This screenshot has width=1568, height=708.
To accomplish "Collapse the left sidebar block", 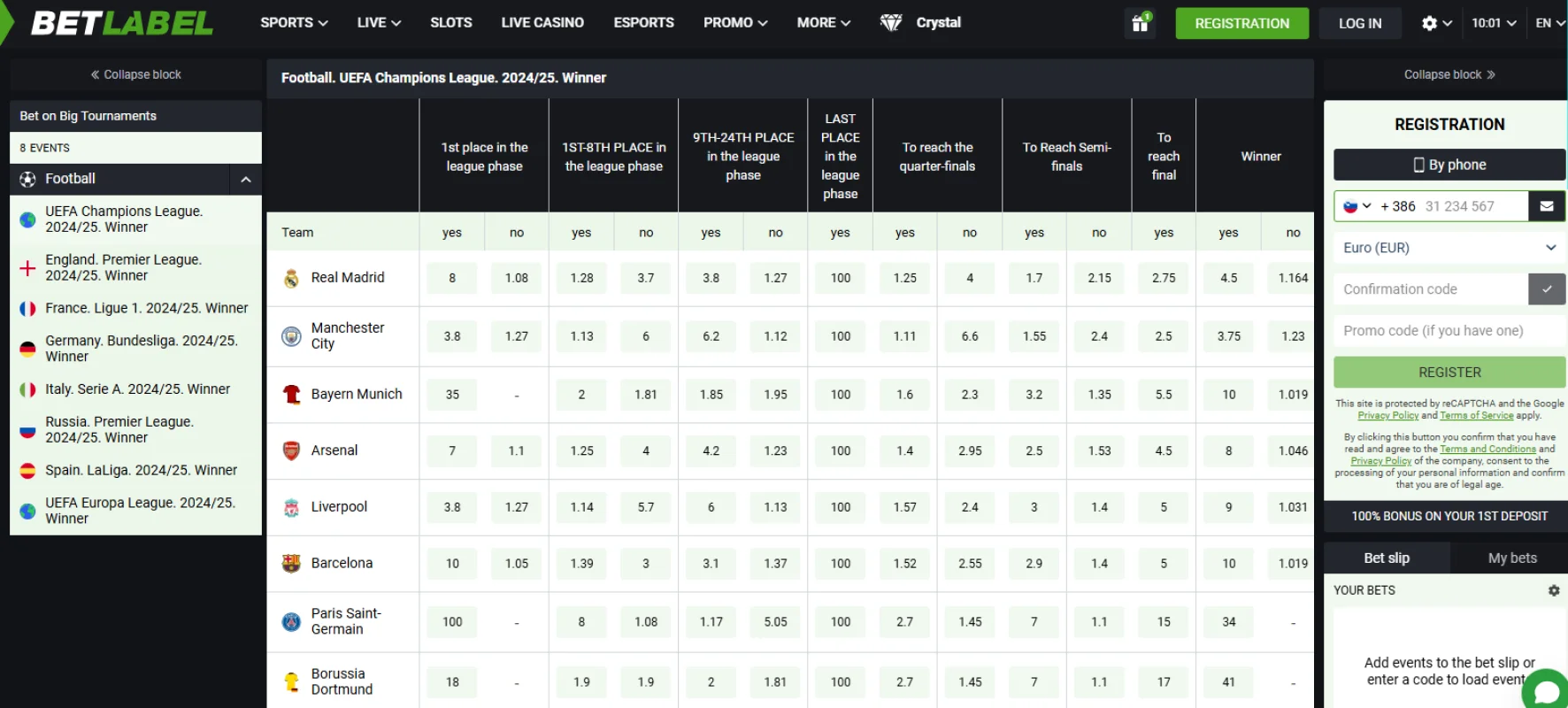I will pos(135,75).
